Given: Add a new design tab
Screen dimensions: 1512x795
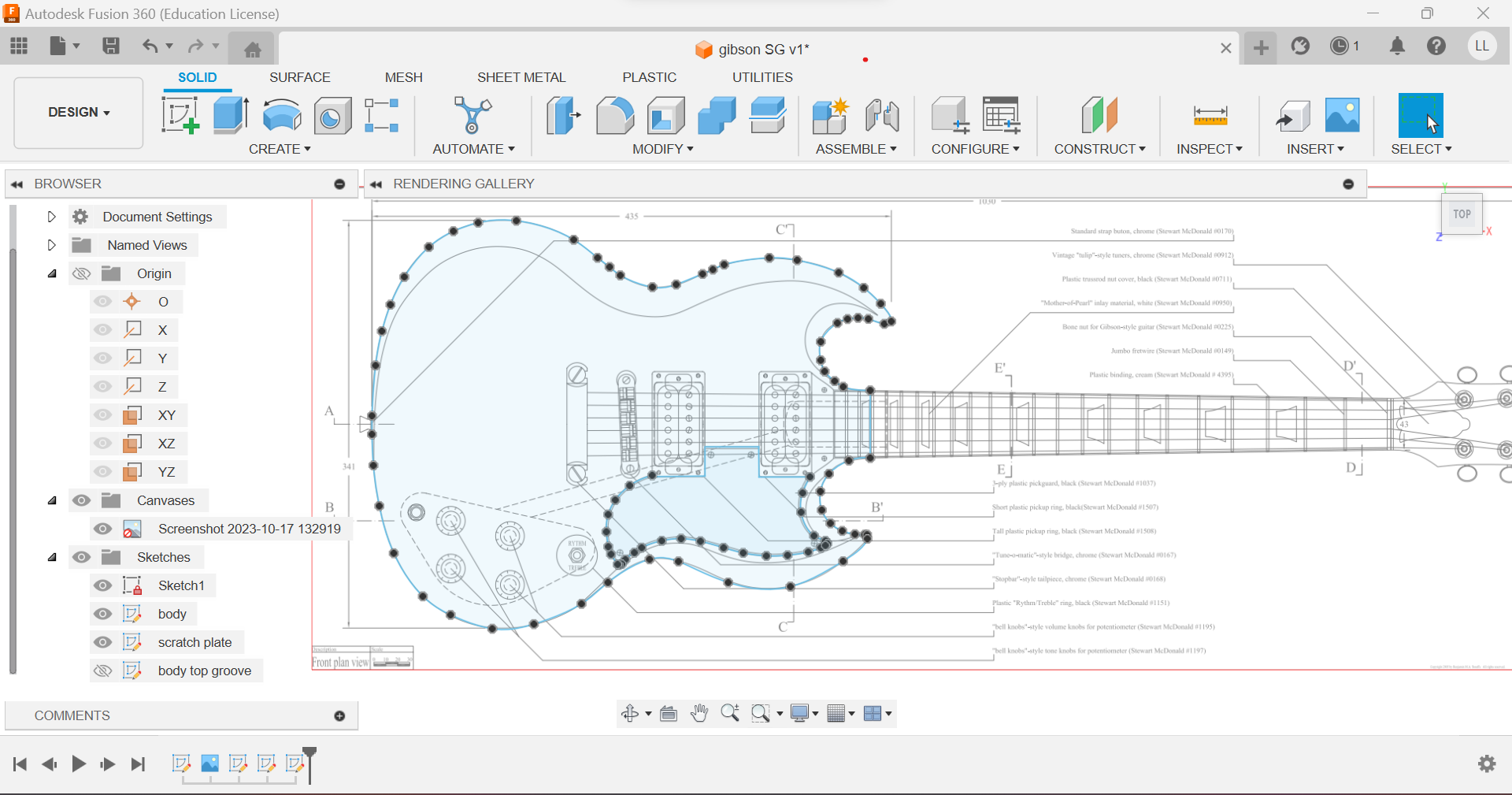Looking at the screenshot, I should pyautogui.click(x=1261, y=48).
